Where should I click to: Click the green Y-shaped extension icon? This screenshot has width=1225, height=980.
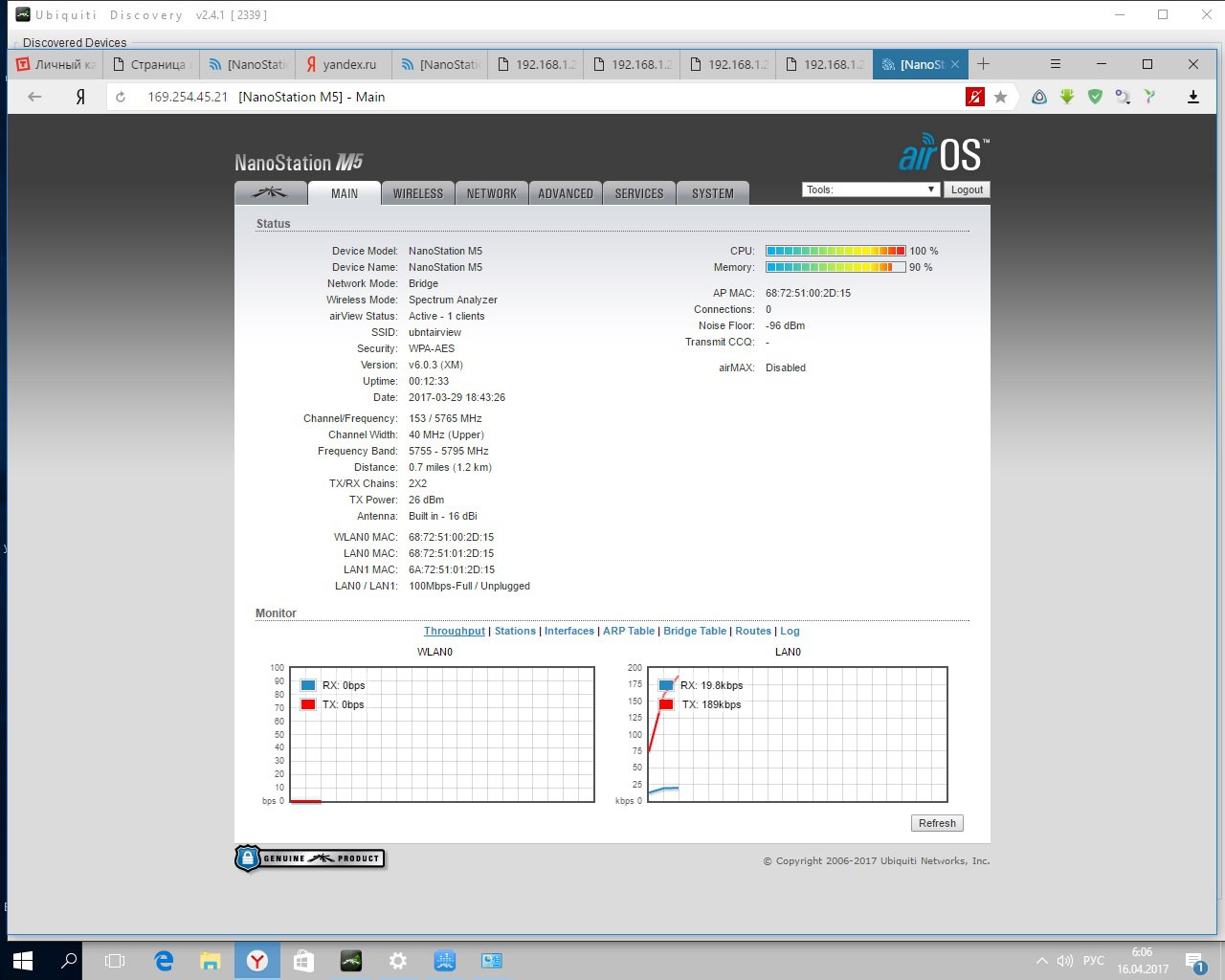pos(1150,97)
